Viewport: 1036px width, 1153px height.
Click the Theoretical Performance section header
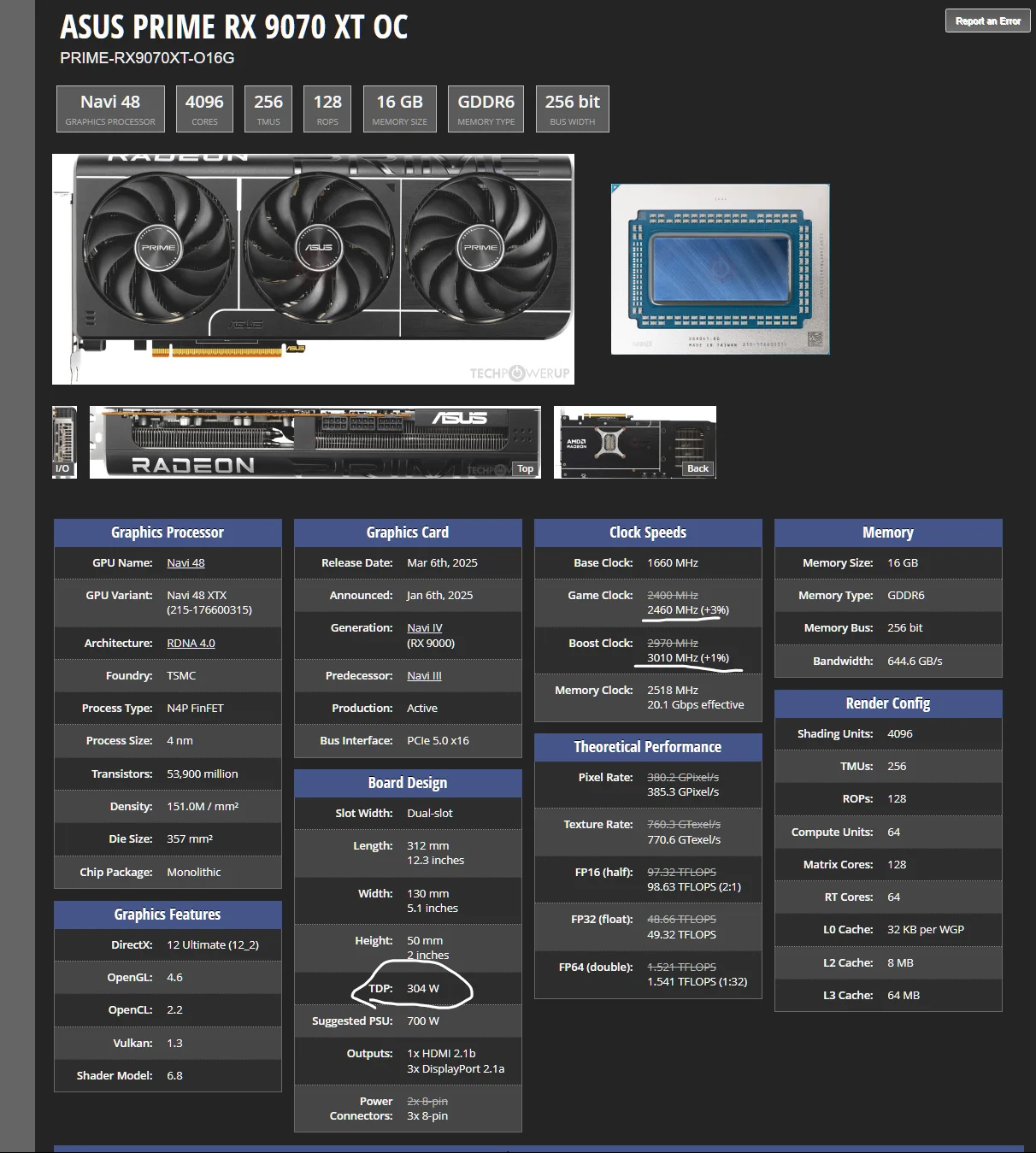coord(648,747)
